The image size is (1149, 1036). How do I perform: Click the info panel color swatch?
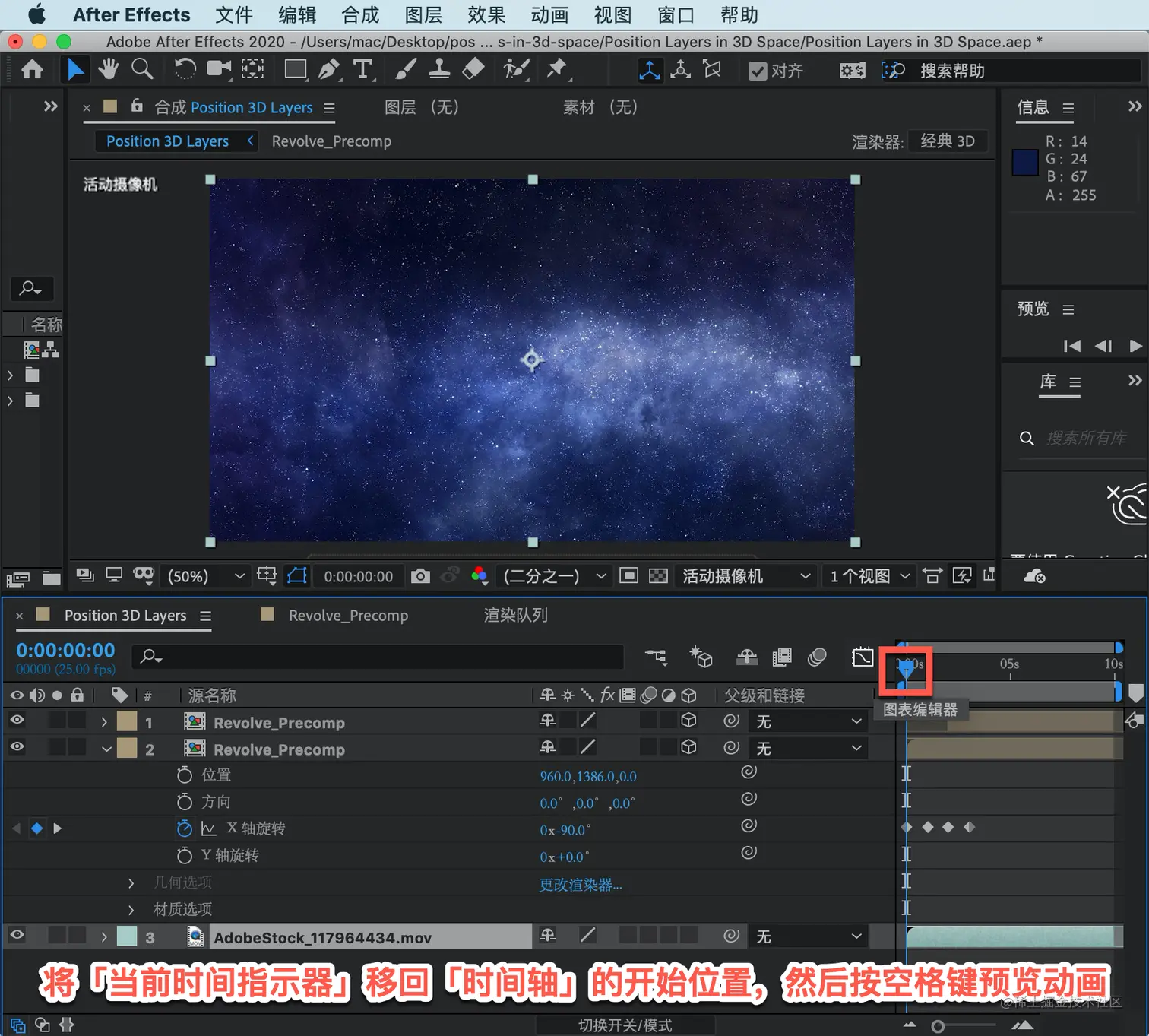(1025, 163)
